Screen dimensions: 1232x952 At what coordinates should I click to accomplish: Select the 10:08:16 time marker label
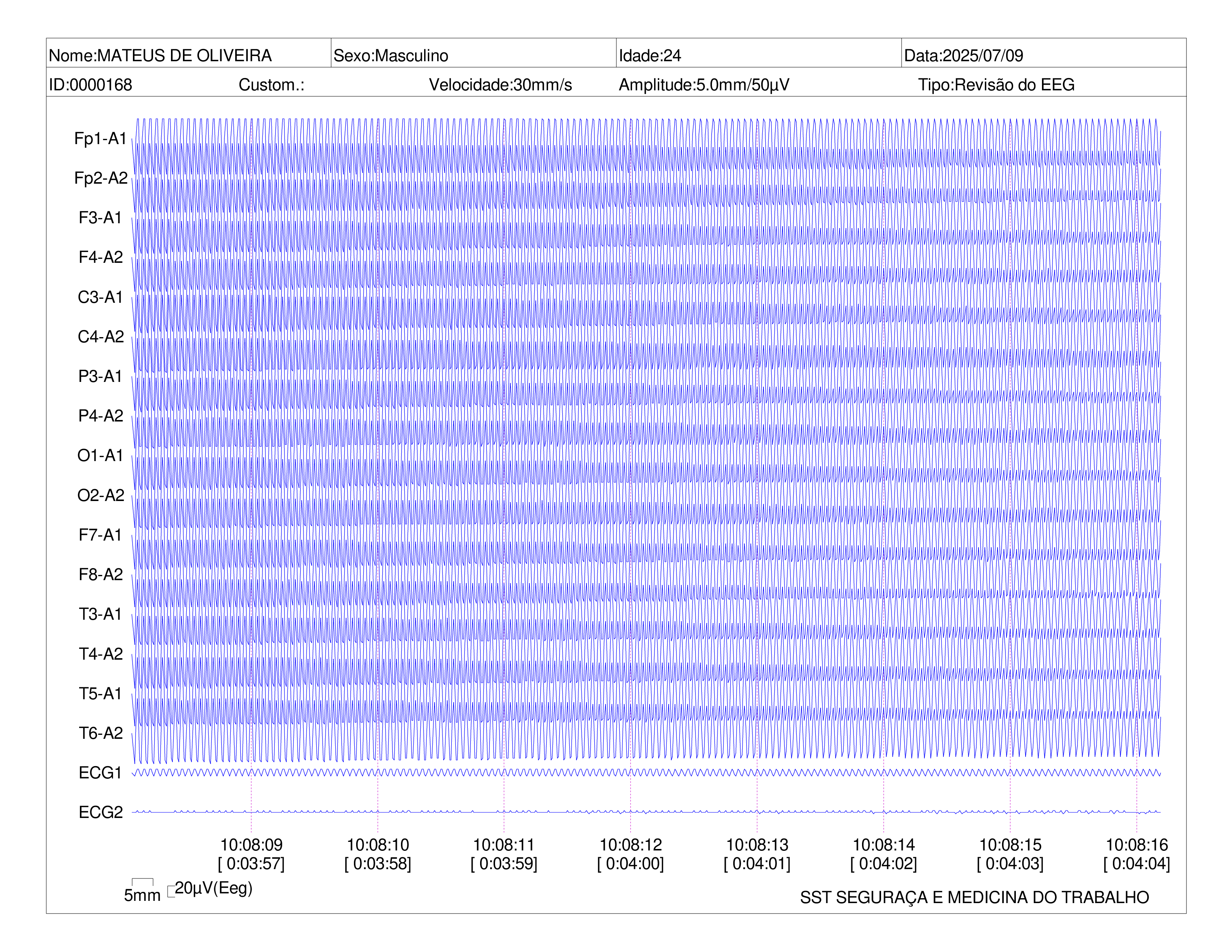point(1137,845)
